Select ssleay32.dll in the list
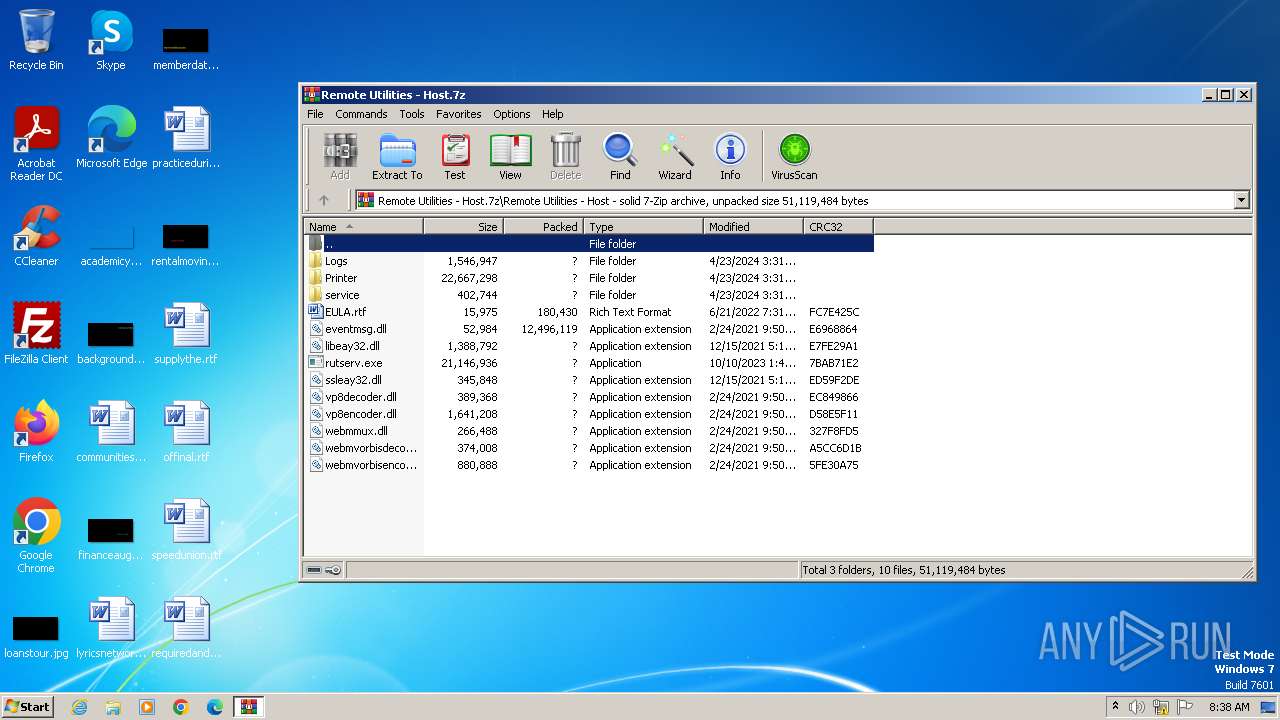Viewport: 1280px width, 720px height. tap(589, 380)
